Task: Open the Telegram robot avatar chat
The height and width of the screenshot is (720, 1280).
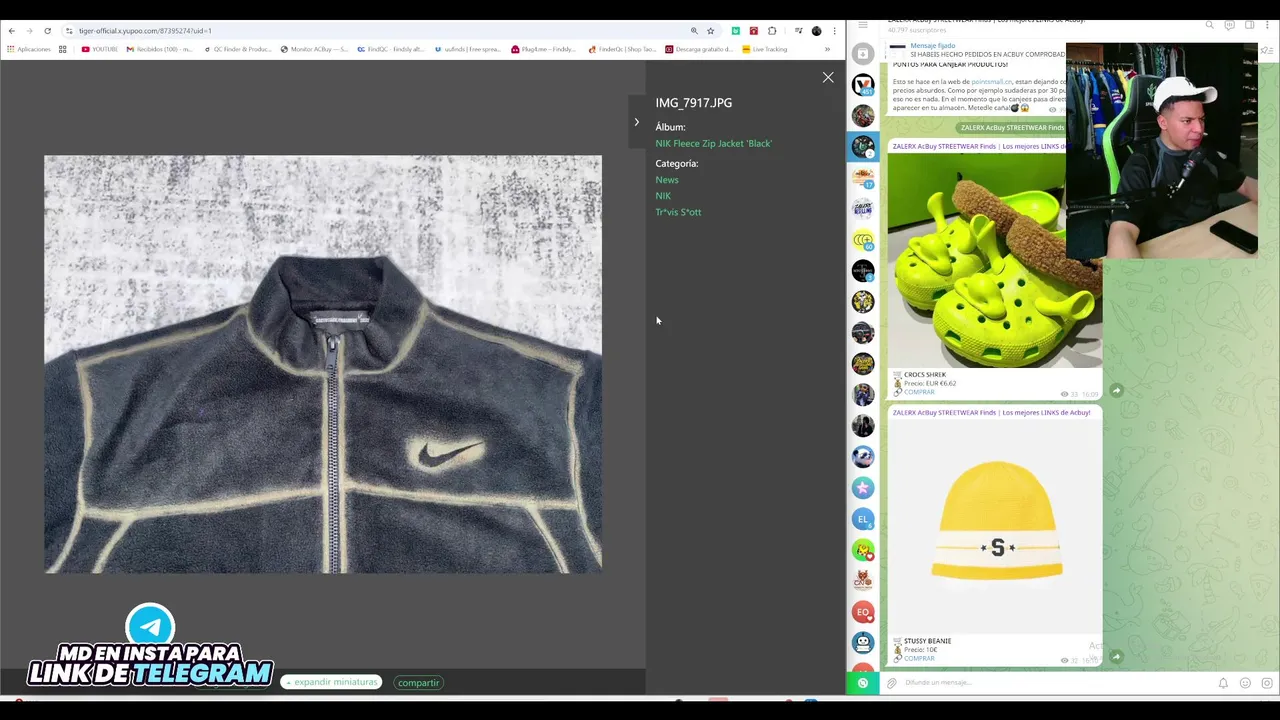Action: click(x=863, y=643)
